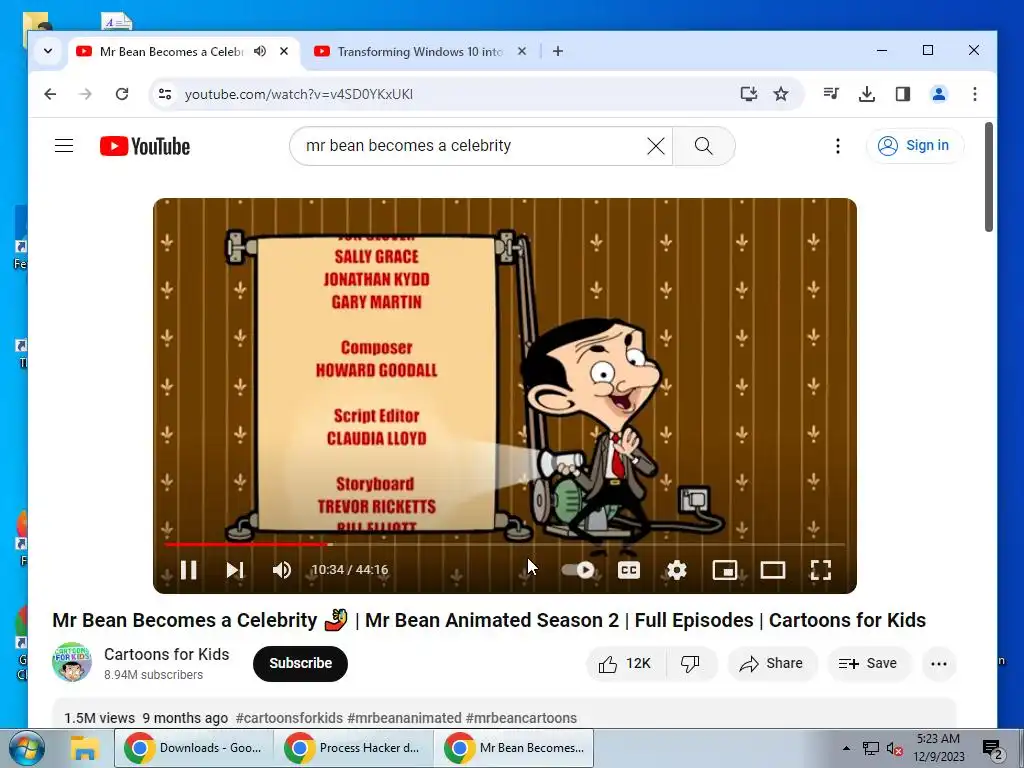Enter full screen mode
The width and height of the screenshot is (1024, 768).
point(820,570)
